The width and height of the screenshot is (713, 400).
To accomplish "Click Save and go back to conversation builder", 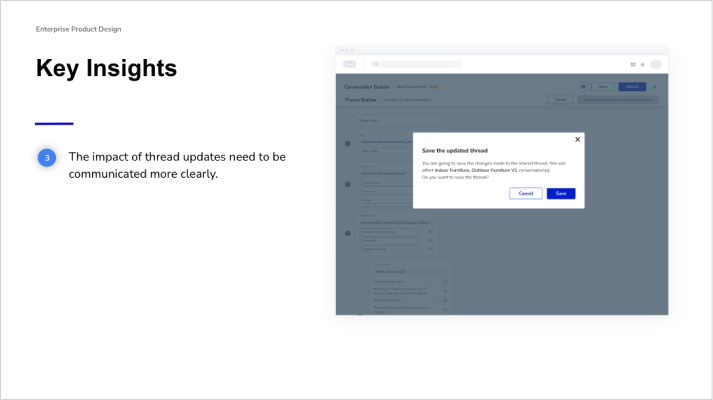I will [x=620, y=100].
